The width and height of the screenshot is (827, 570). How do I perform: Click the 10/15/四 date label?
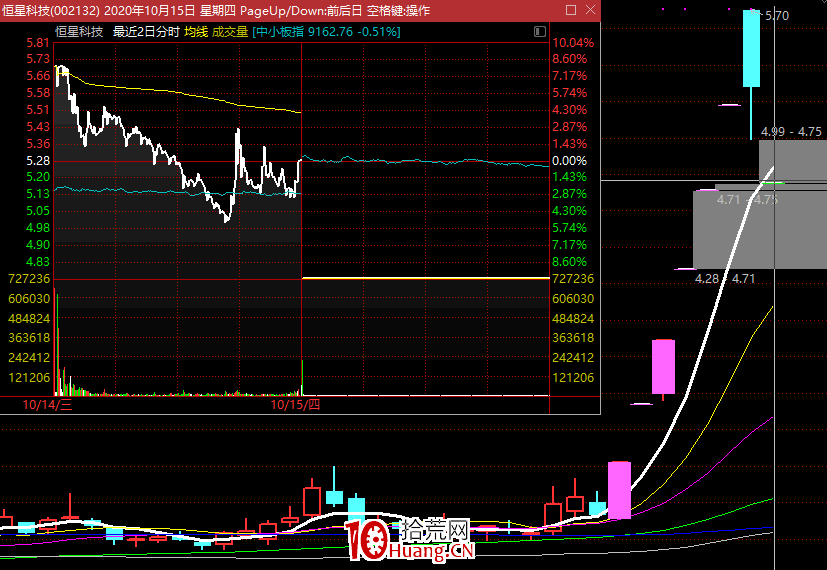tap(295, 405)
